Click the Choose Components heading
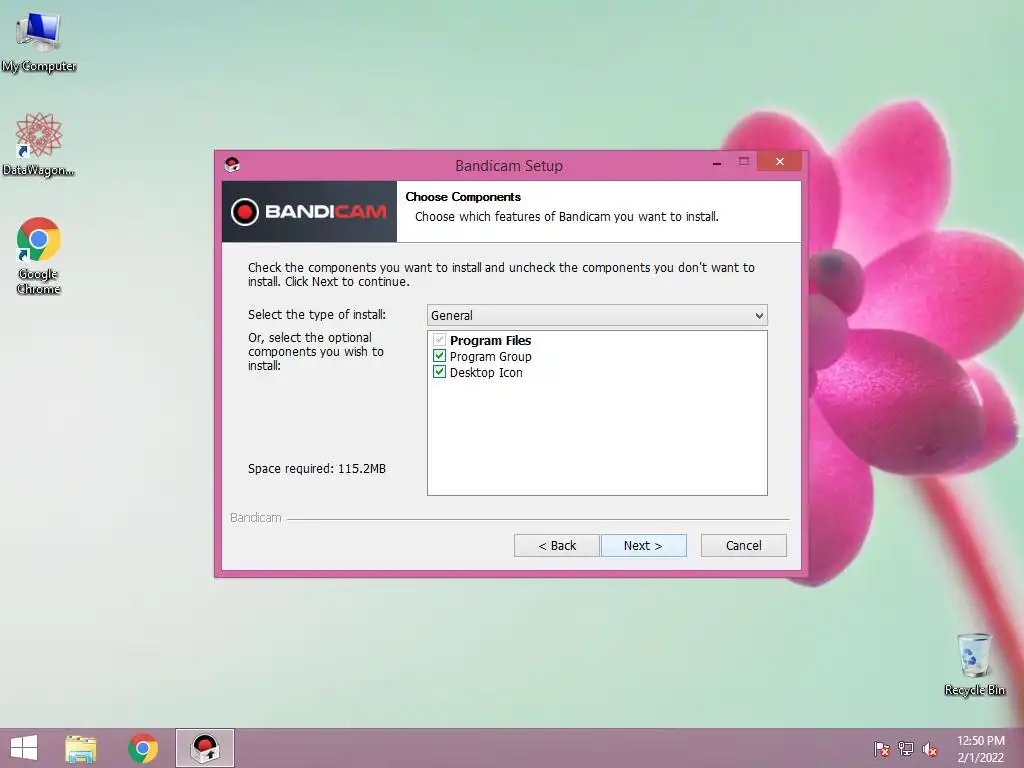1024x768 pixels. (463, 197)
